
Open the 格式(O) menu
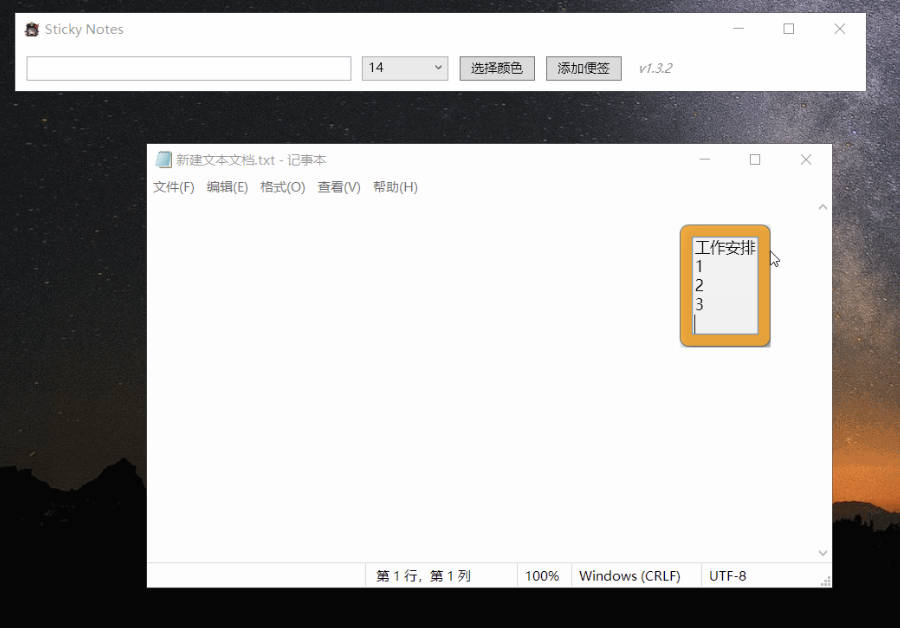(283, 186)
